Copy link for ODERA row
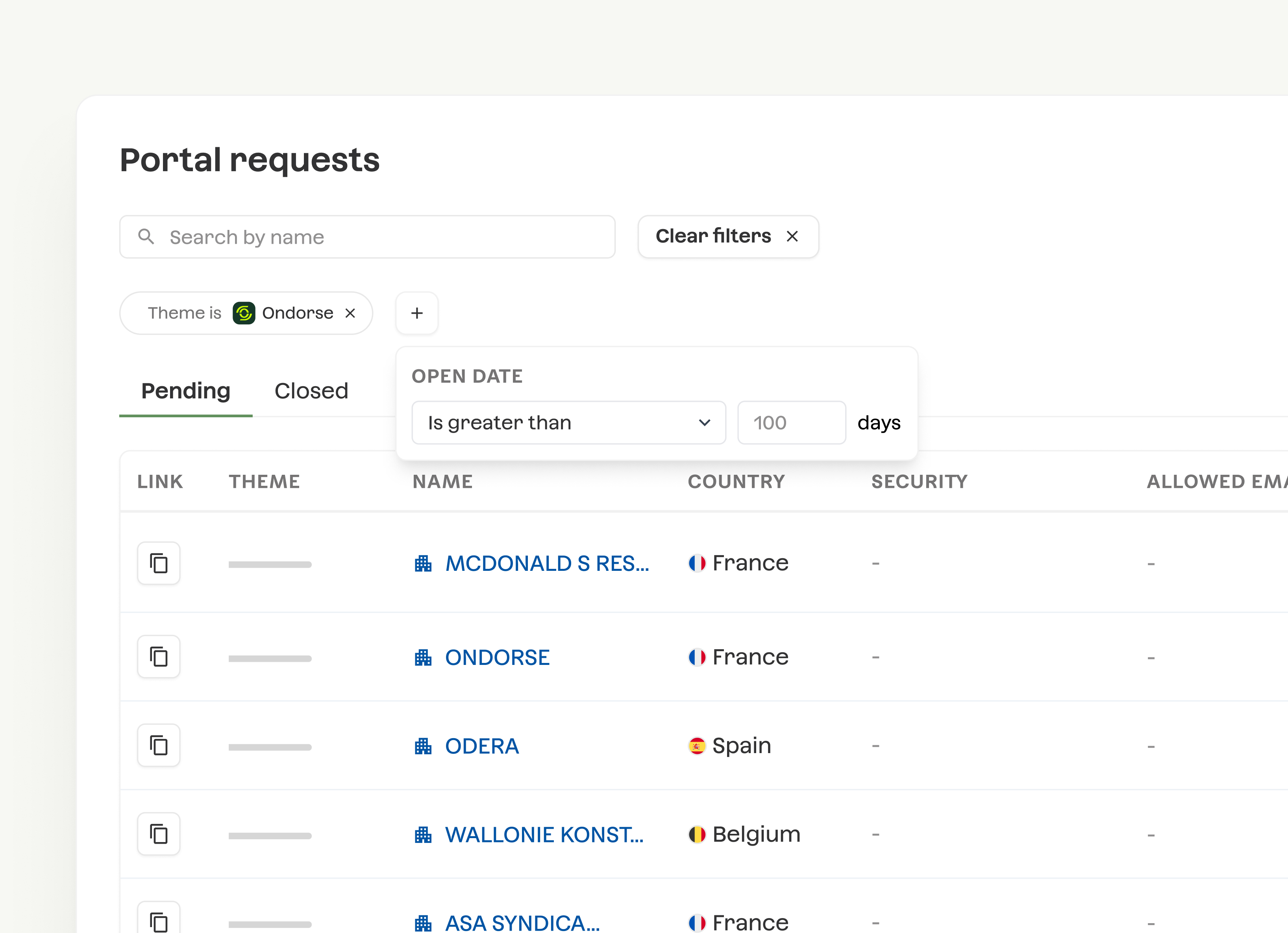This screenshot has height=933, width=1288. pos(159,746)
